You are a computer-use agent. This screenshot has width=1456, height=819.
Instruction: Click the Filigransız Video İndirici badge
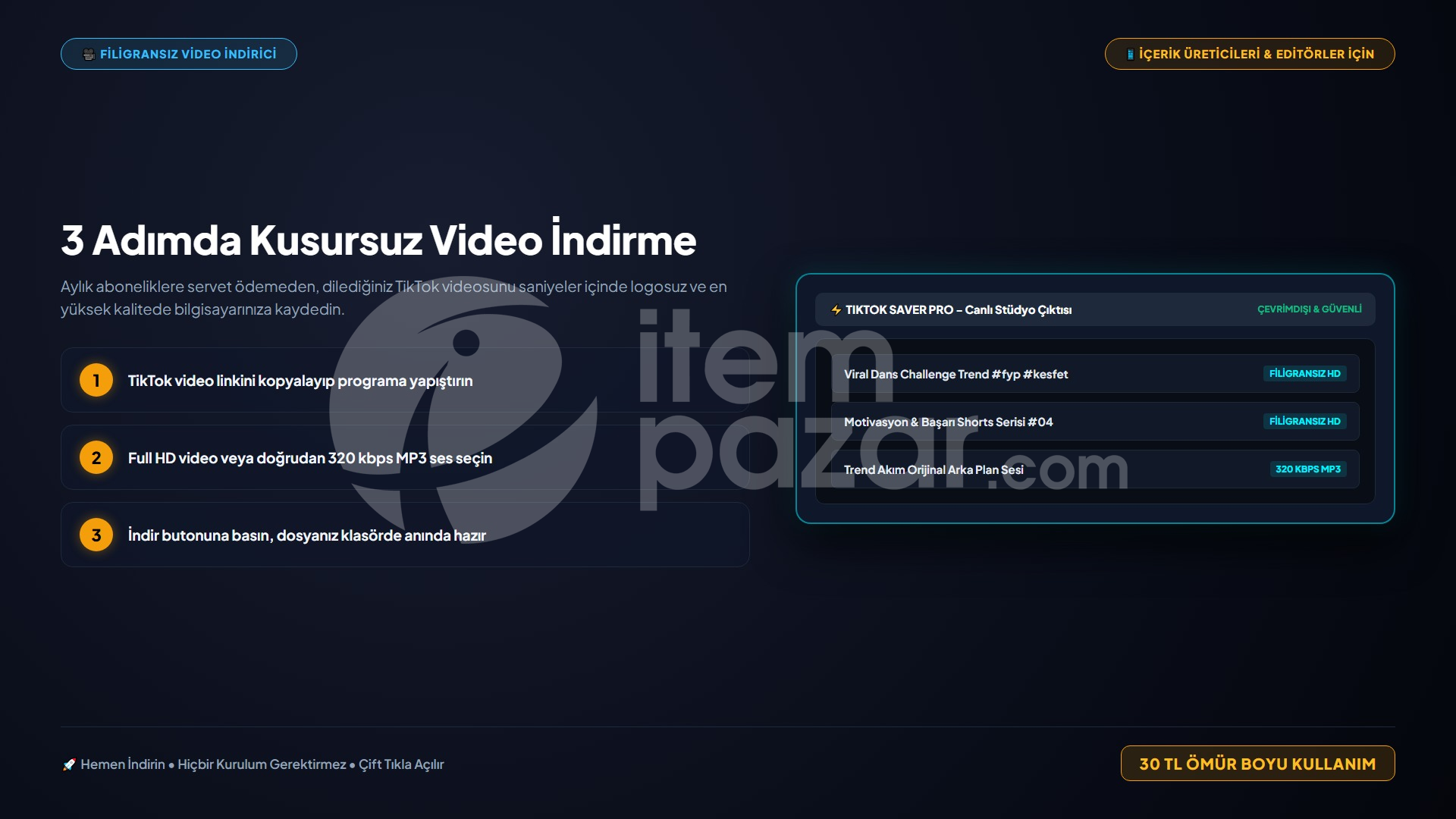178,54
